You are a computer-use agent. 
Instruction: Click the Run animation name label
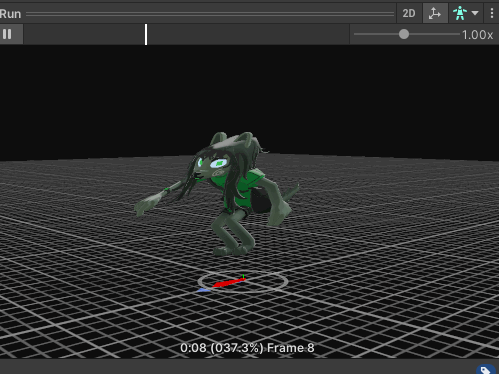[x=10, y=14]
